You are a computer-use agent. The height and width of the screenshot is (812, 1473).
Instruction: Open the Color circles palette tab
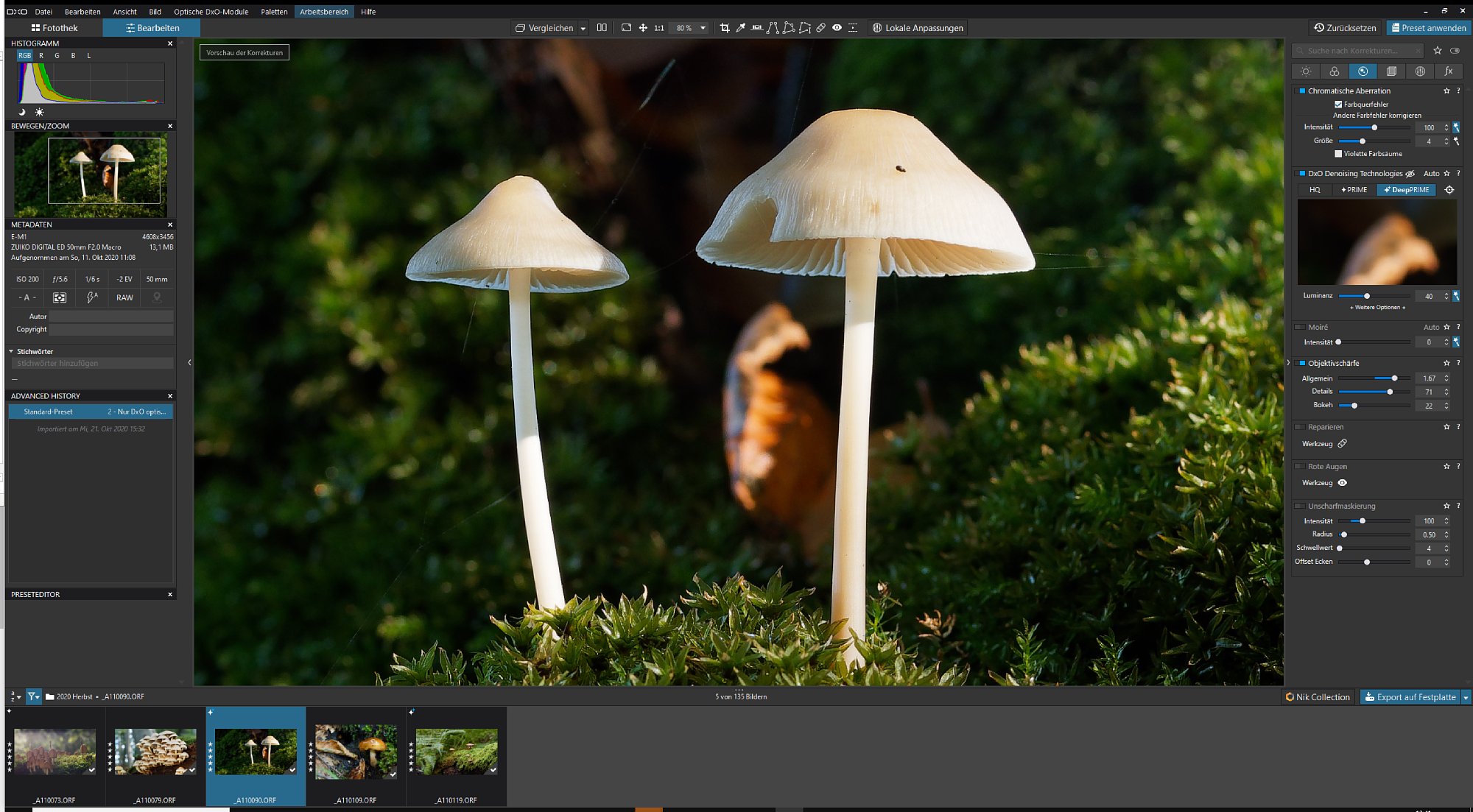pos(1335,71)
